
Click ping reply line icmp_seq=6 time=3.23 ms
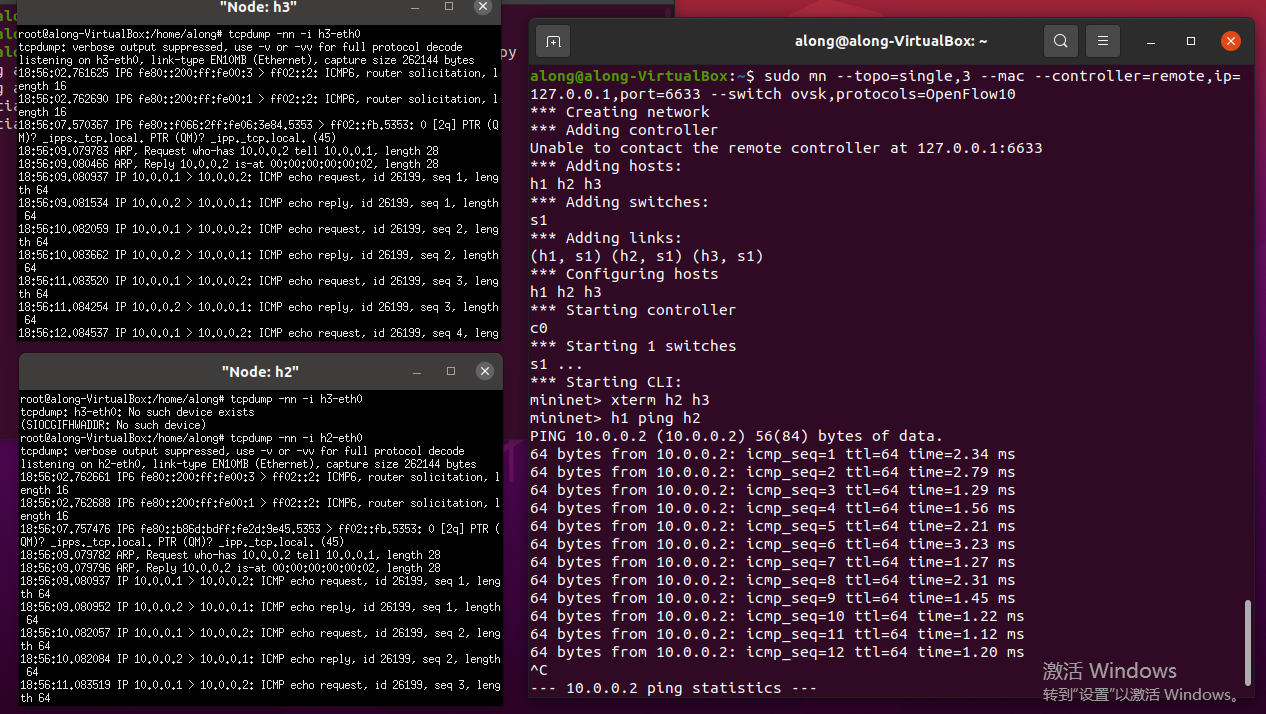[772, 544]
